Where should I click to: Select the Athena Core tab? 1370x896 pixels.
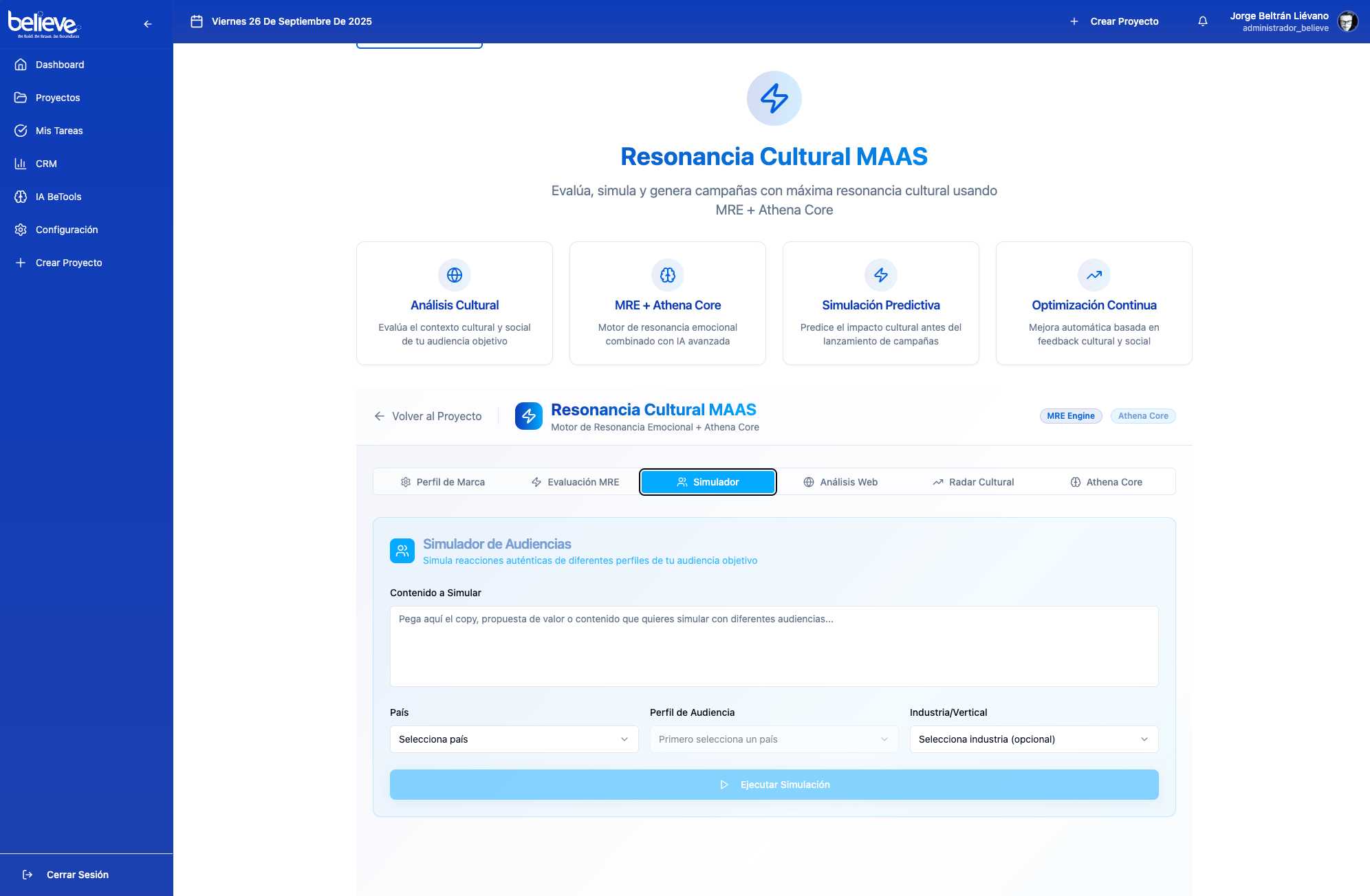[1106, 482]
